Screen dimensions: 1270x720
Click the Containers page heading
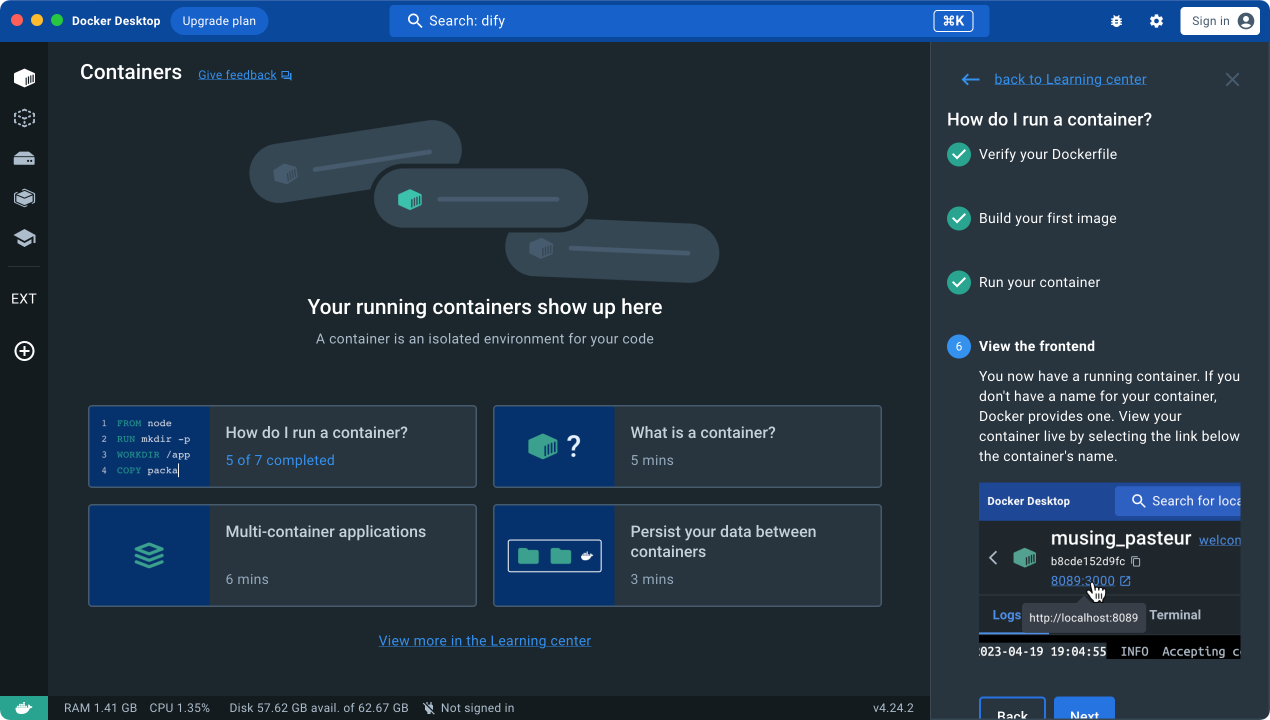[131, 72]
